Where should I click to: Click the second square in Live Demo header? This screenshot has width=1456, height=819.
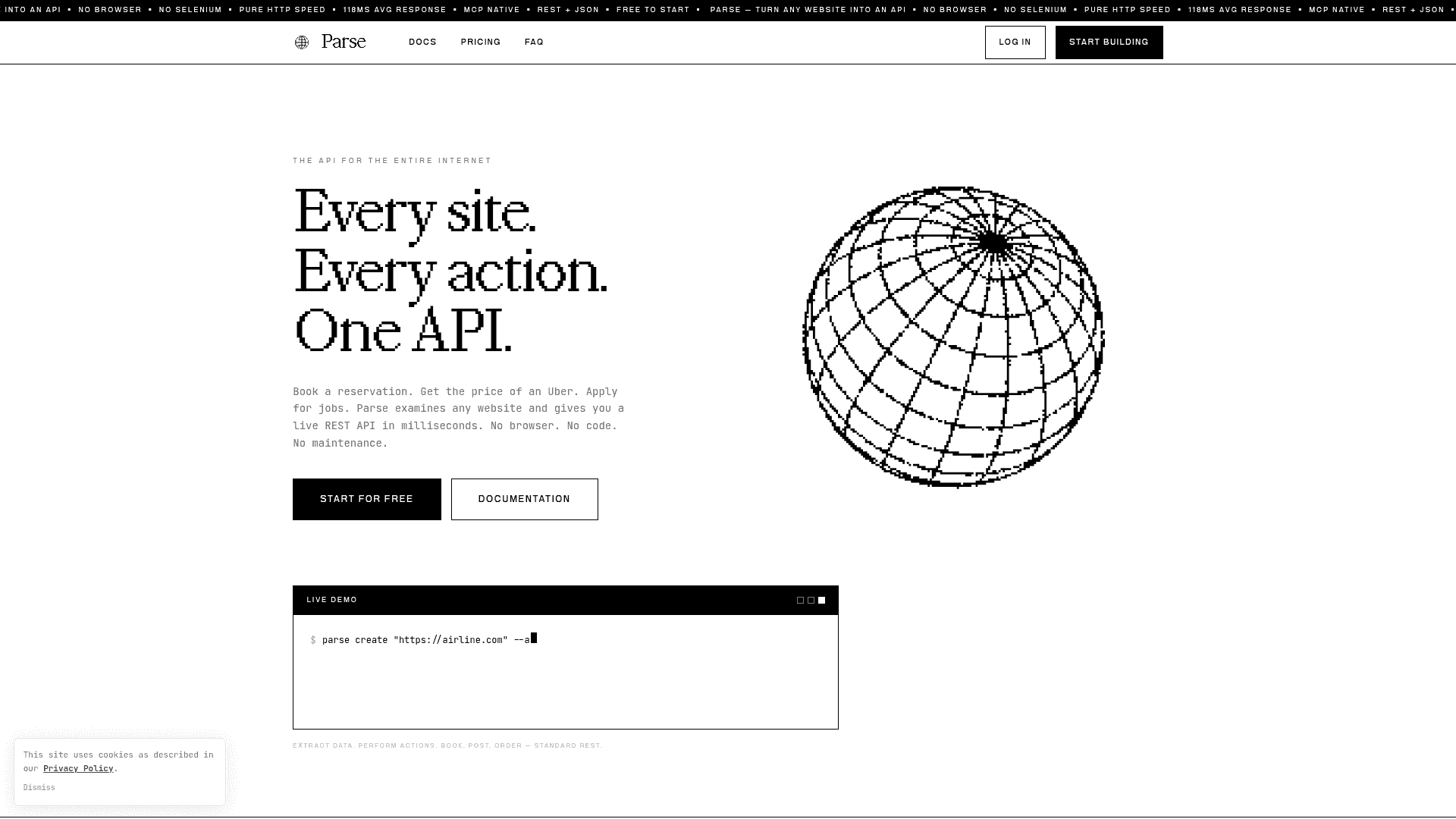tap(811, 601)
